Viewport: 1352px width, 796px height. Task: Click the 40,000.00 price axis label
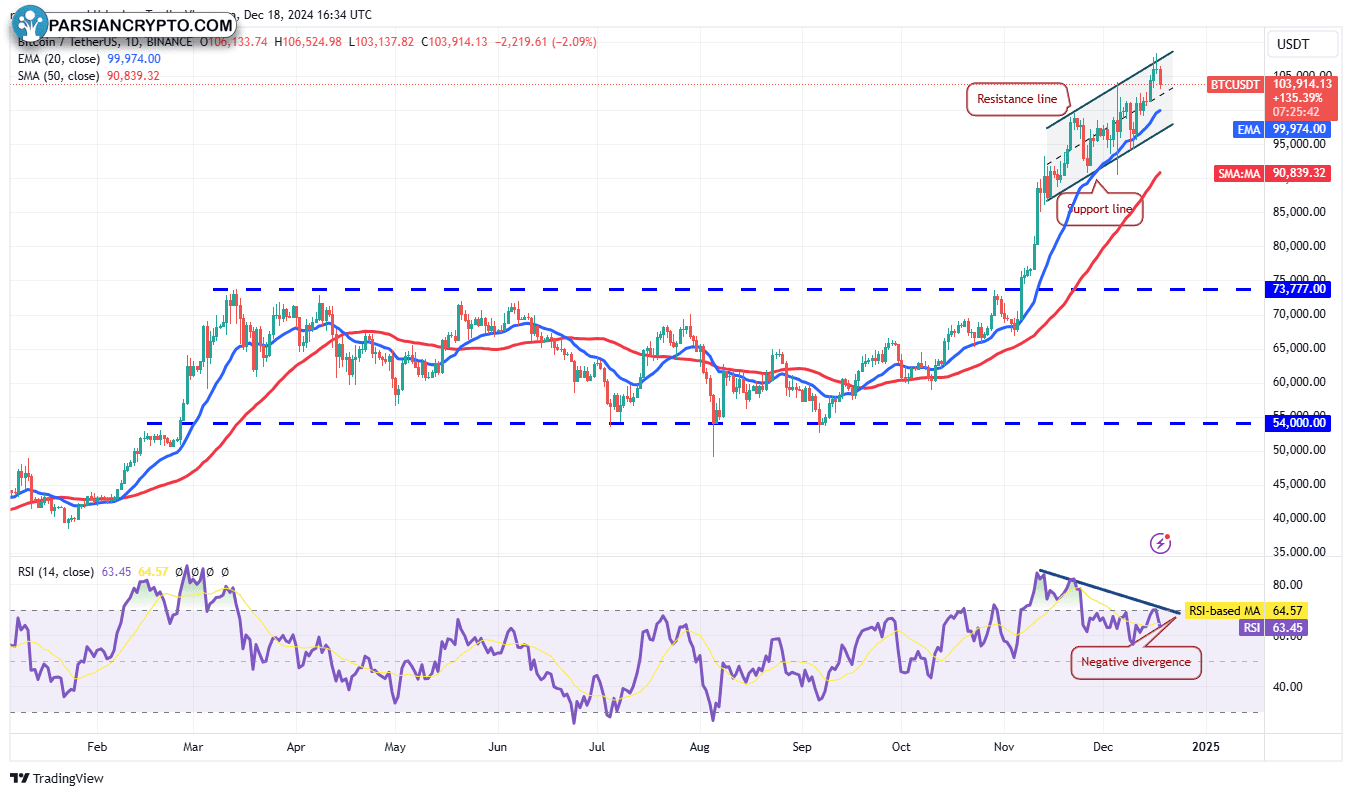(1299, 518)
